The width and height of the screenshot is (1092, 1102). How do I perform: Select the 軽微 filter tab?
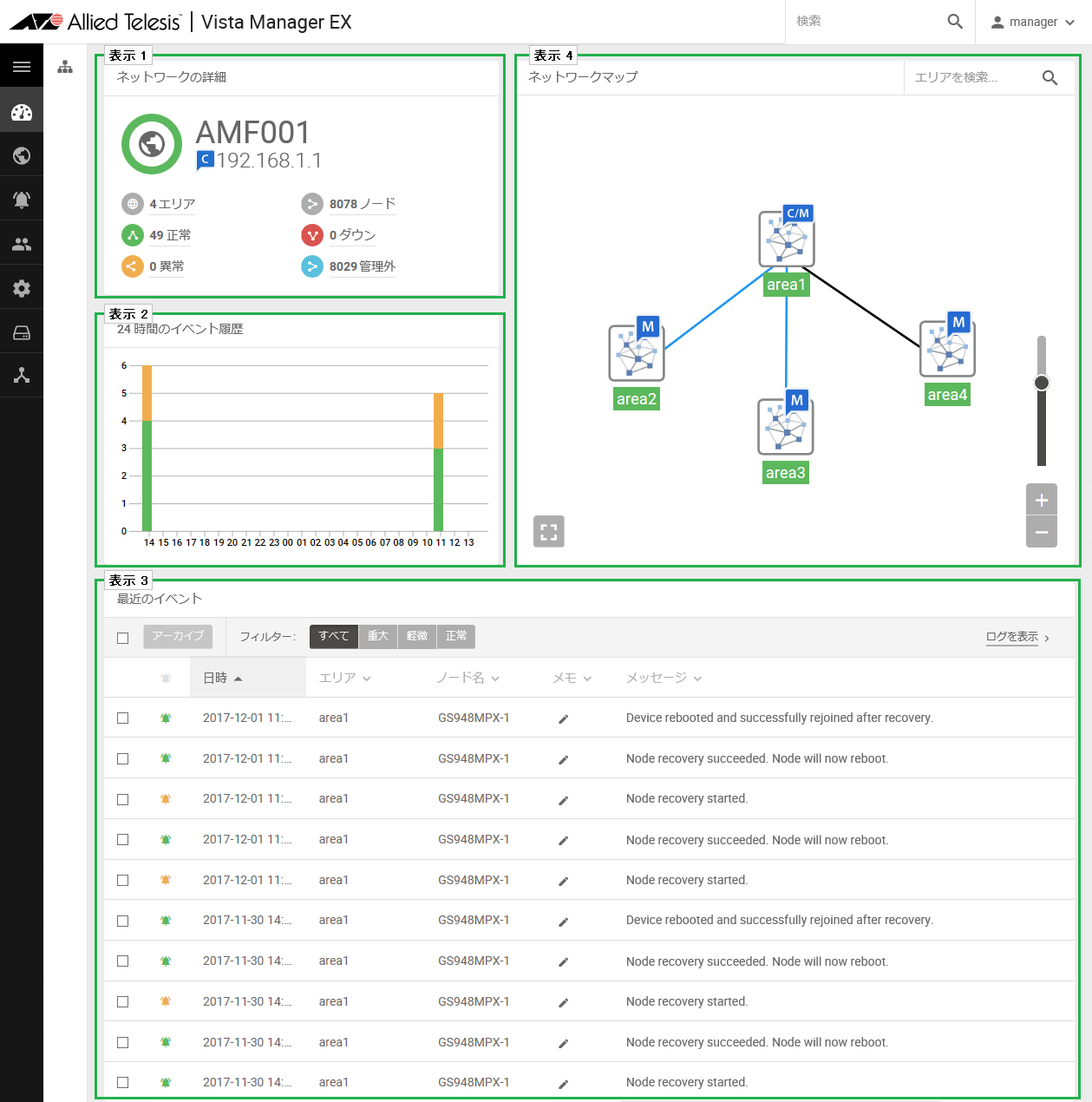click(417, 636)
